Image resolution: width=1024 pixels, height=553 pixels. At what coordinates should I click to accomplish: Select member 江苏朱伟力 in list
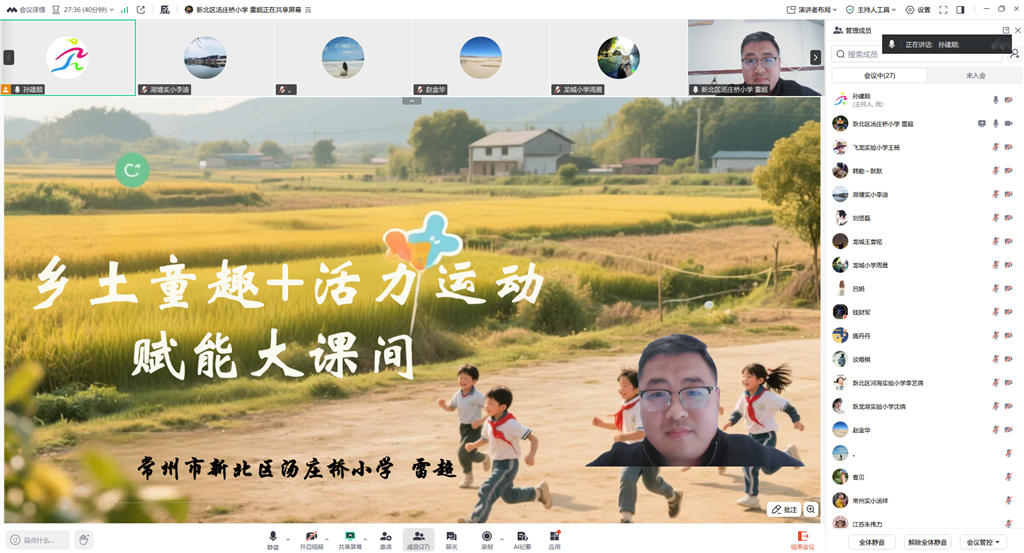click(923, 523)
